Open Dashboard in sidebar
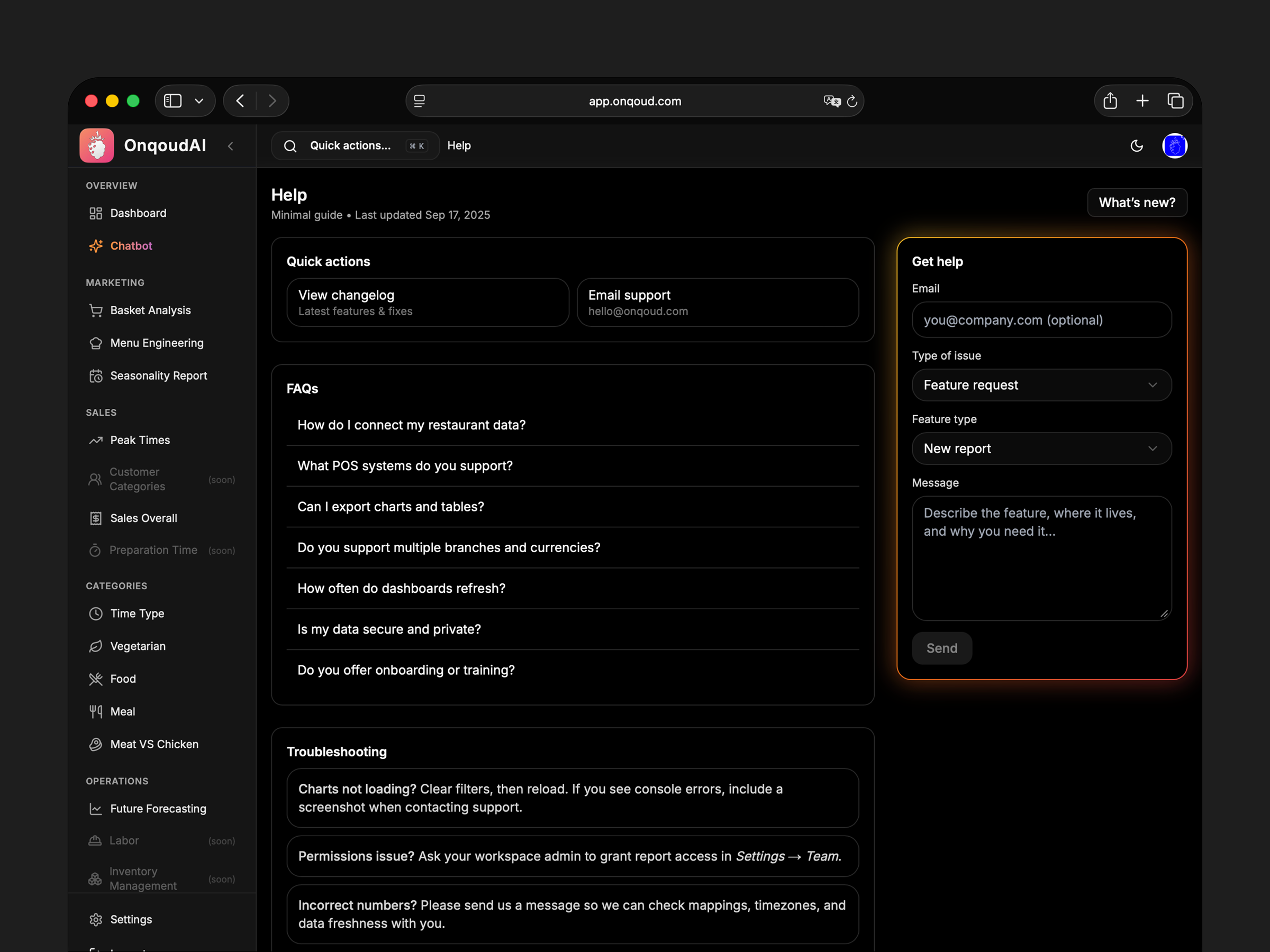The height and width of the screenshot is (952, 1270). (x=138, y=214)
